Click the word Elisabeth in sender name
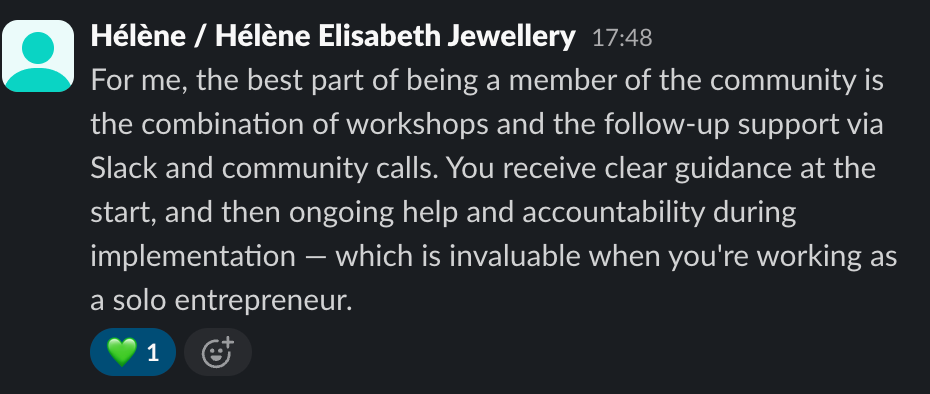The image size is (930, 394). tap(380, 37)
